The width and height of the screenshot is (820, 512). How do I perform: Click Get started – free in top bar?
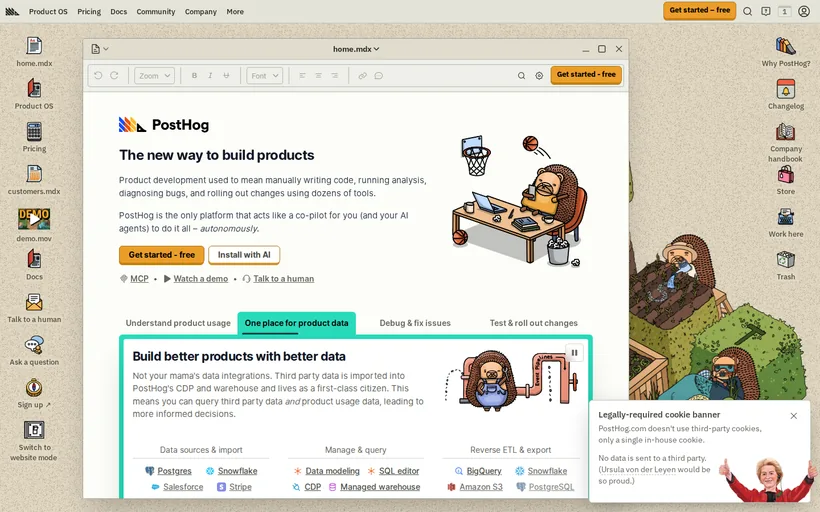click(699, 10)
